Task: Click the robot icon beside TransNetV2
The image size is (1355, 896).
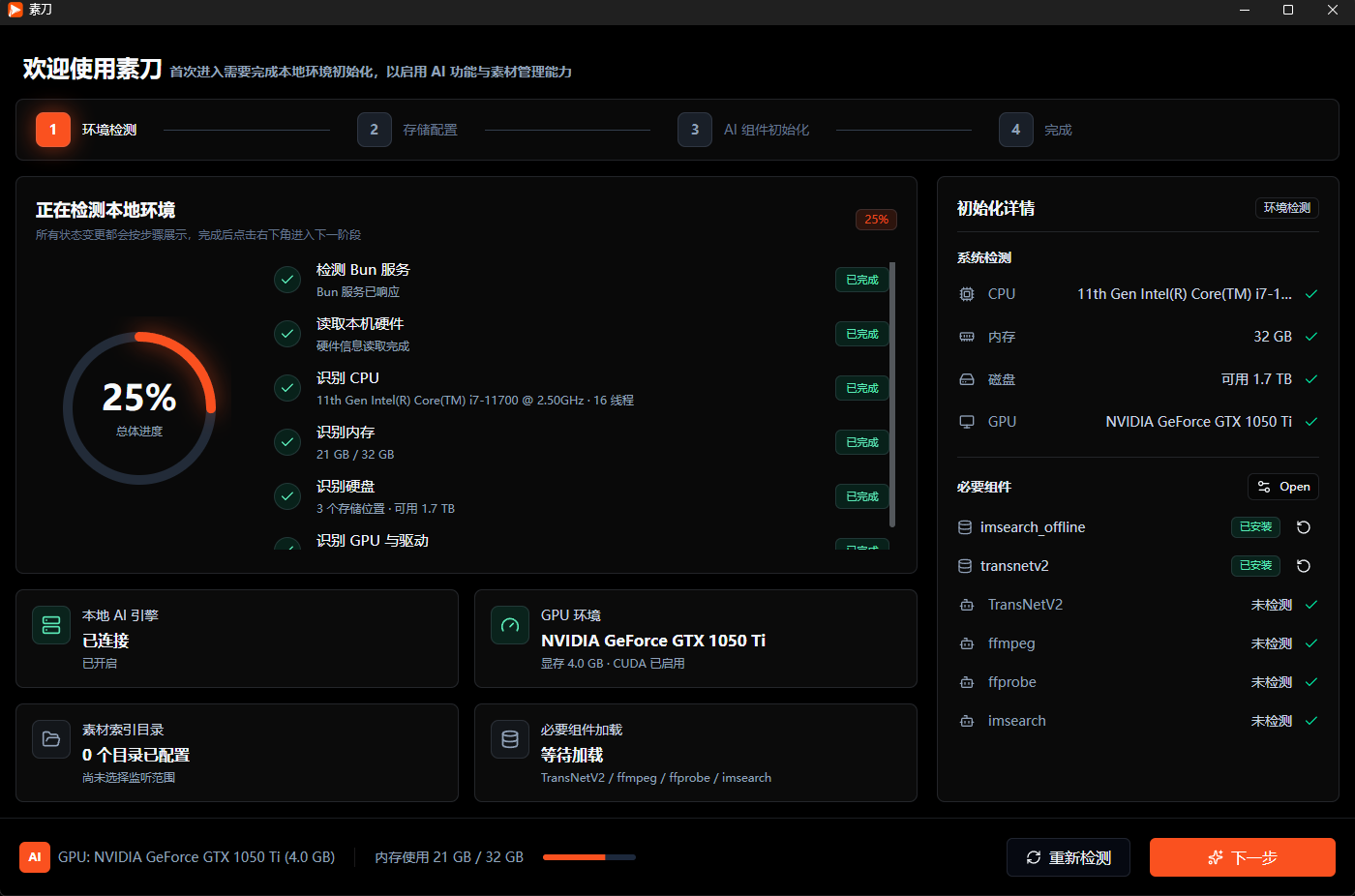Action: click(x=966, y=605)
